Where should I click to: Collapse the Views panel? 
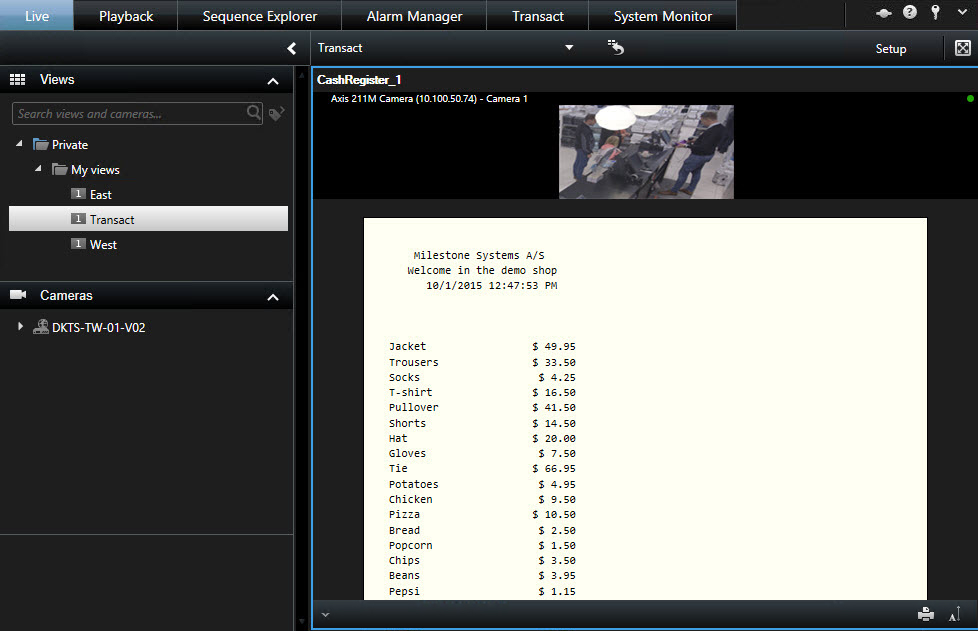click(273, 80)
